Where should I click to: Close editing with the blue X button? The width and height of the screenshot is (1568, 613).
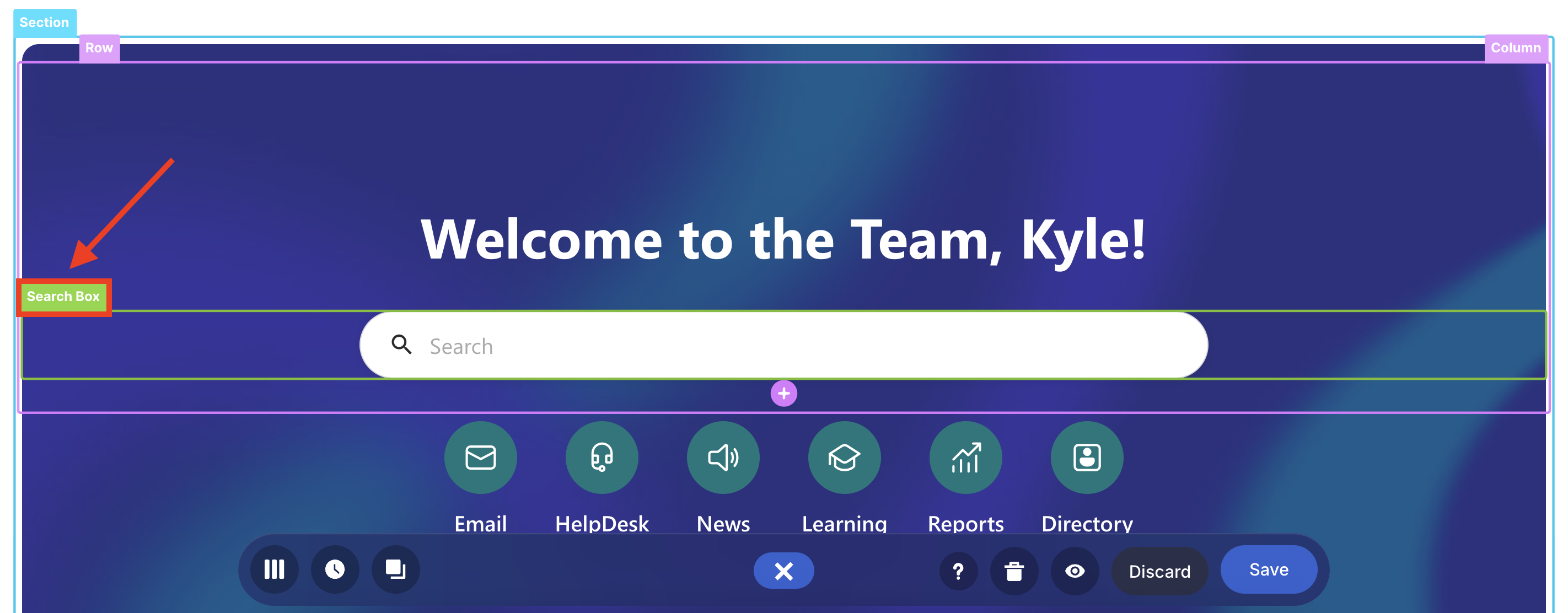pyautogui.click(x=783, y=571)
